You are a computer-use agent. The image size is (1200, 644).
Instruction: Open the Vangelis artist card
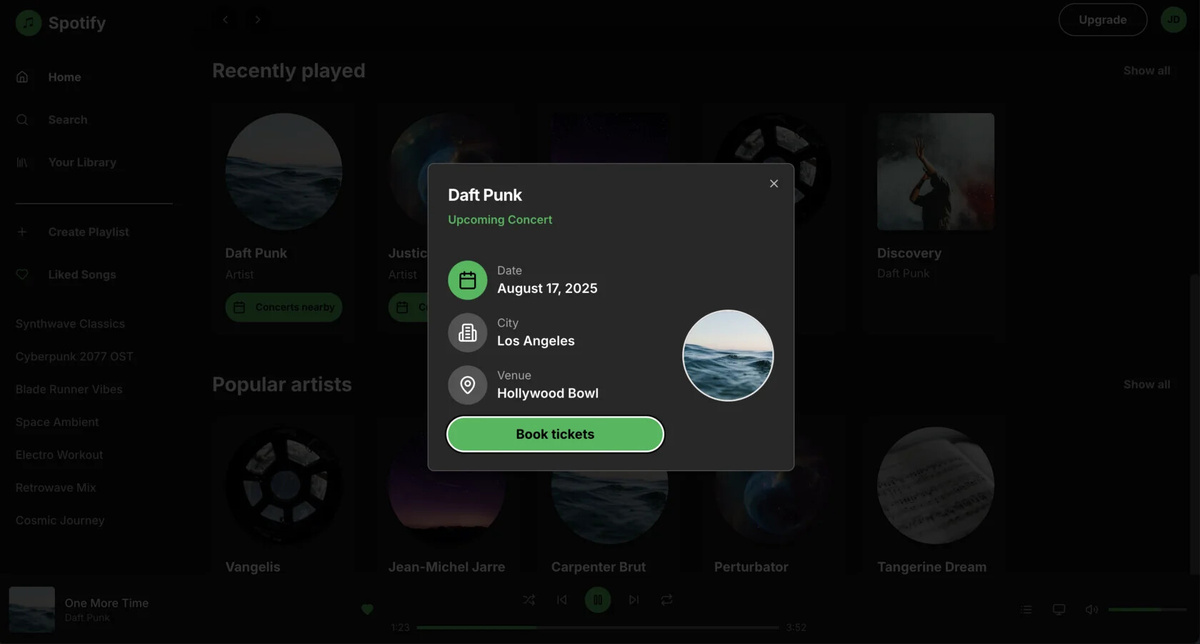[x=284, y=496]
